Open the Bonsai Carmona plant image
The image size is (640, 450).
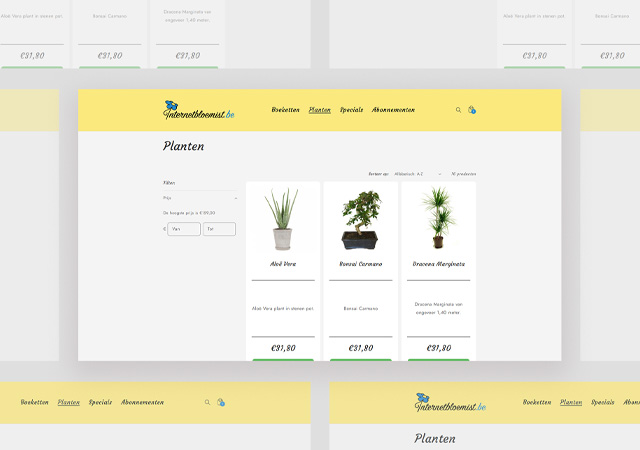point(360,220)
